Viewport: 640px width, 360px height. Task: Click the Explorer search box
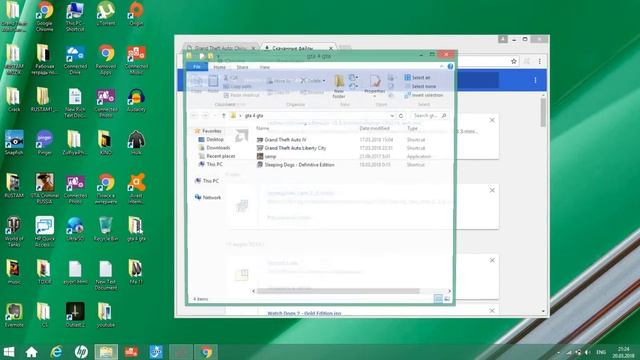pyautogui.click(x=430, y=116)
